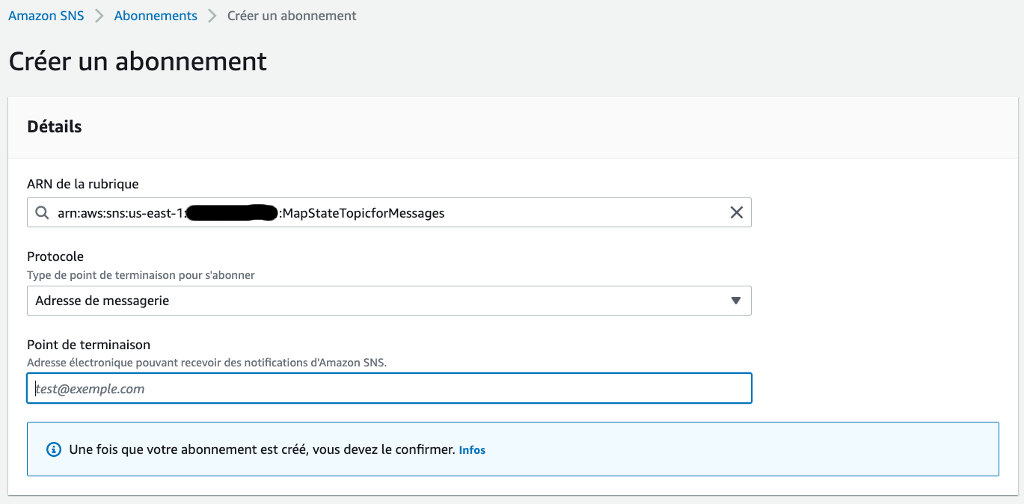The height and width of the screenshot is (504, 1024).
Task: Open the Adresse de messagerie protocol selector
Action: (389, 301)
